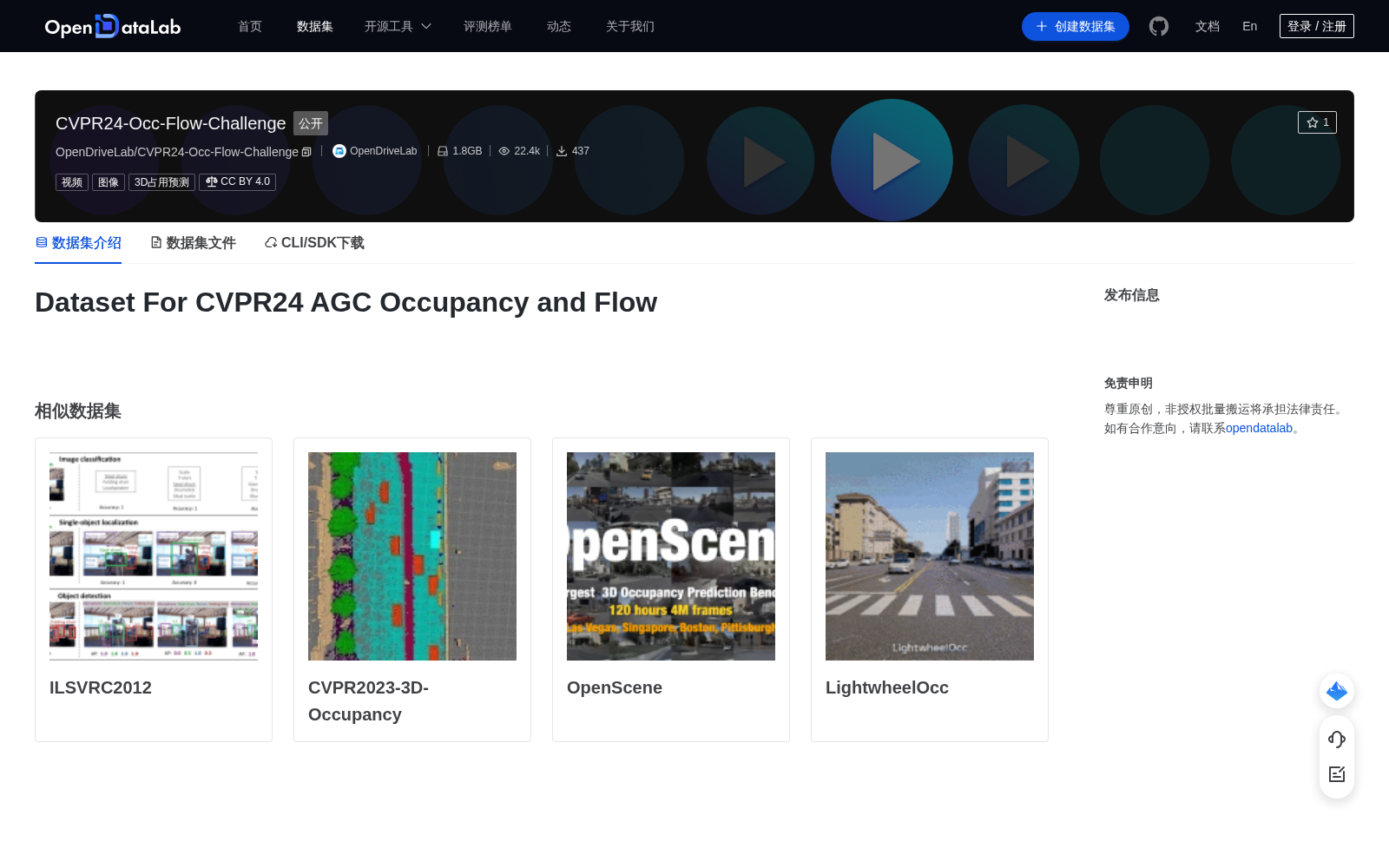Click the OpenScene card title
1389x868 pixels.
(615, 687)
